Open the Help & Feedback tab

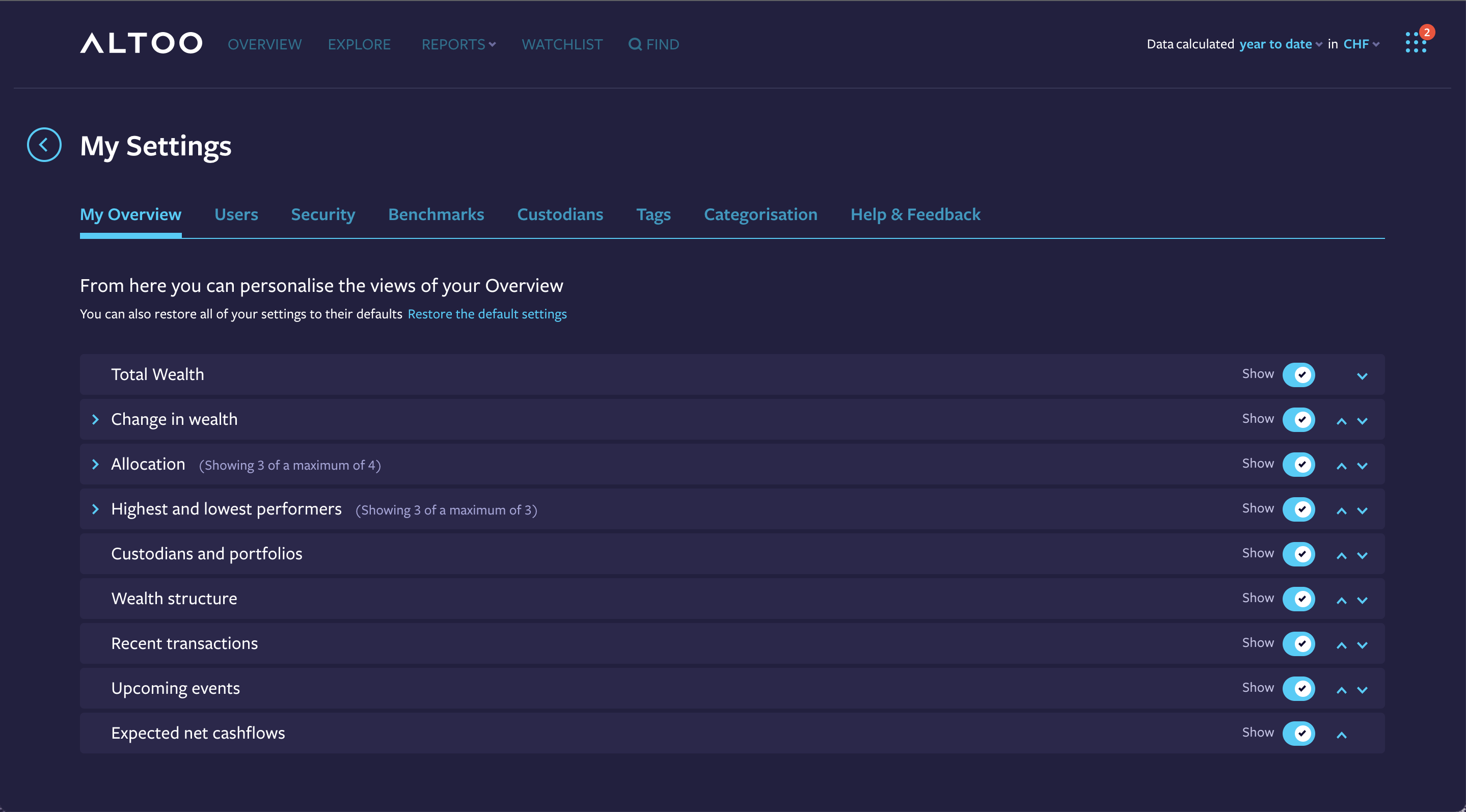pyautogui.click(x=915, y=214)
